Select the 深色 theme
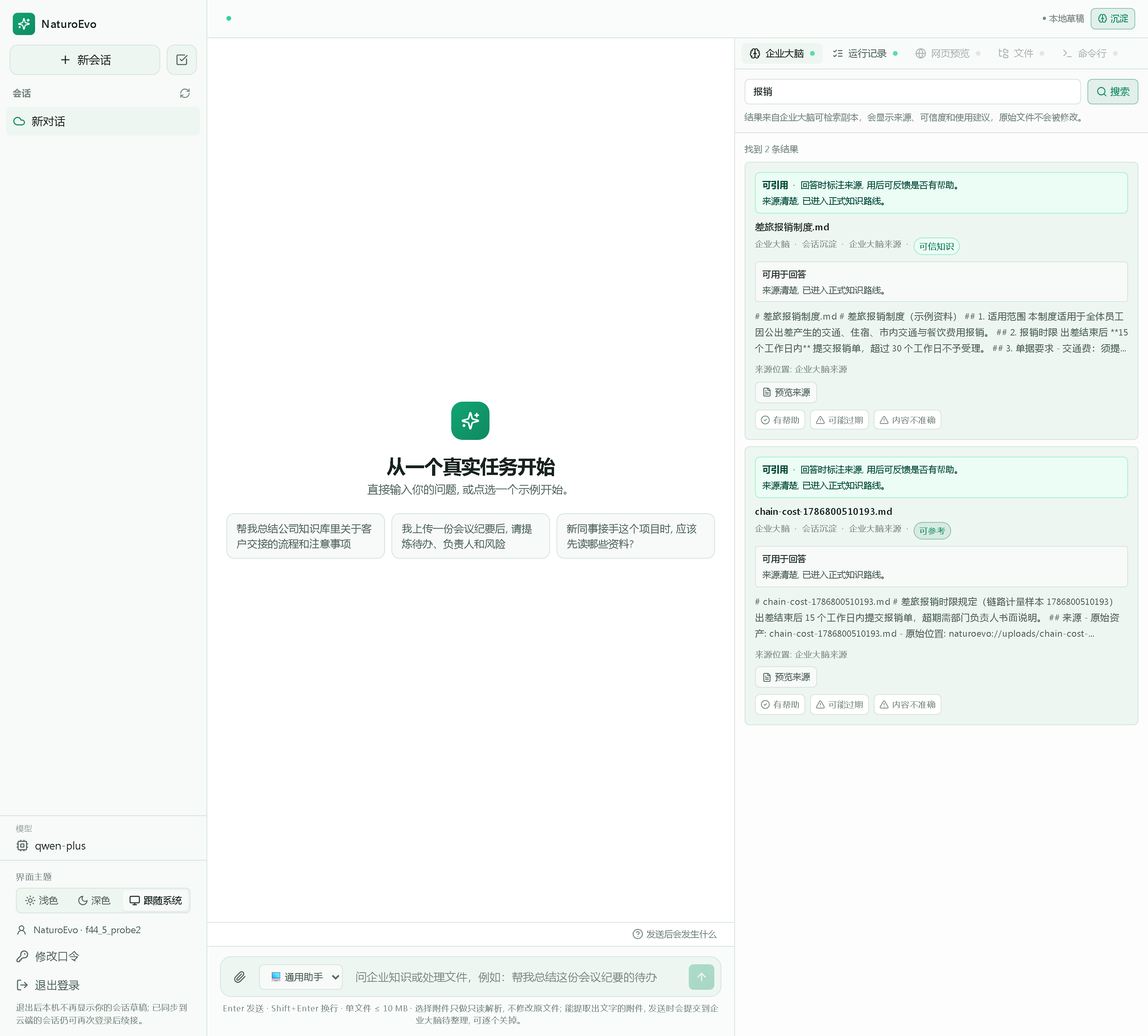This screenshot has height=1036, width=1148. pyautogui.click(x=94, y=901)
